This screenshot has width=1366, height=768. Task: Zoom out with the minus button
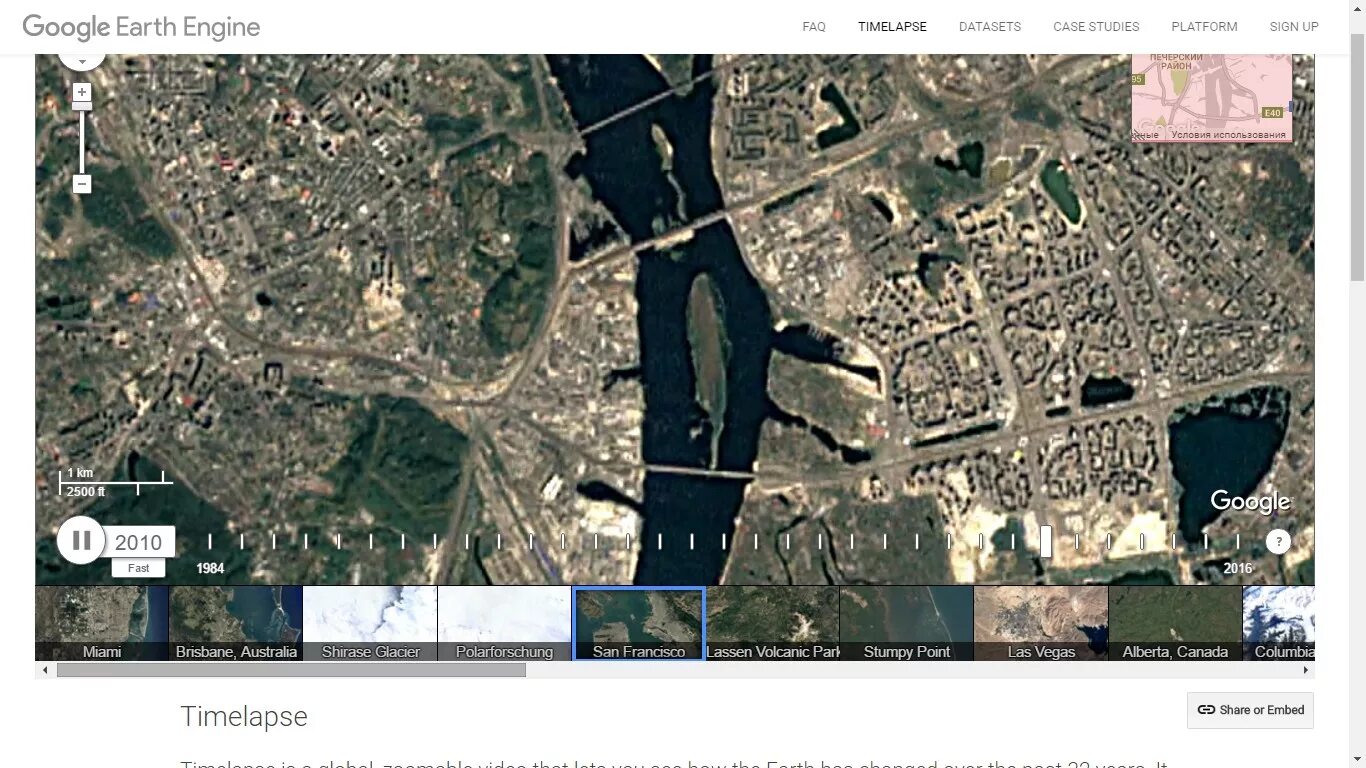tap(82, 184)
